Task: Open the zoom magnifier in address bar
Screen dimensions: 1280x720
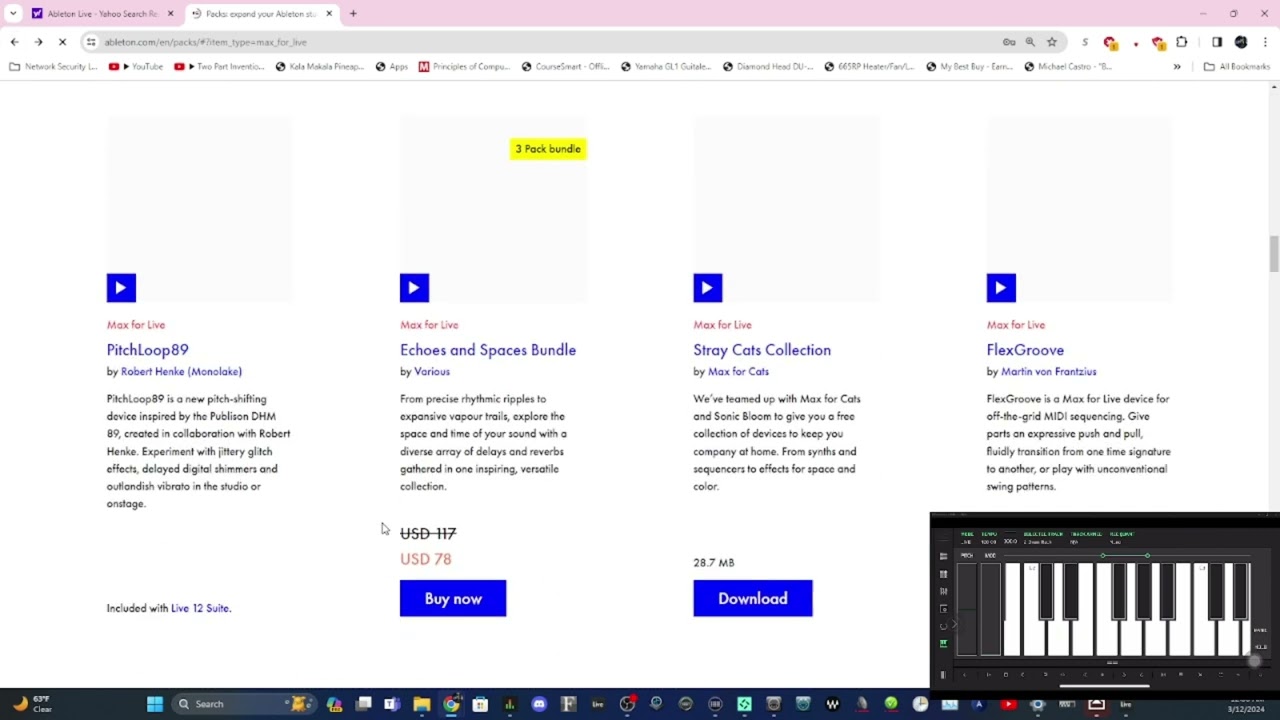Action: pyautogui.click(x=1030, y=42)
